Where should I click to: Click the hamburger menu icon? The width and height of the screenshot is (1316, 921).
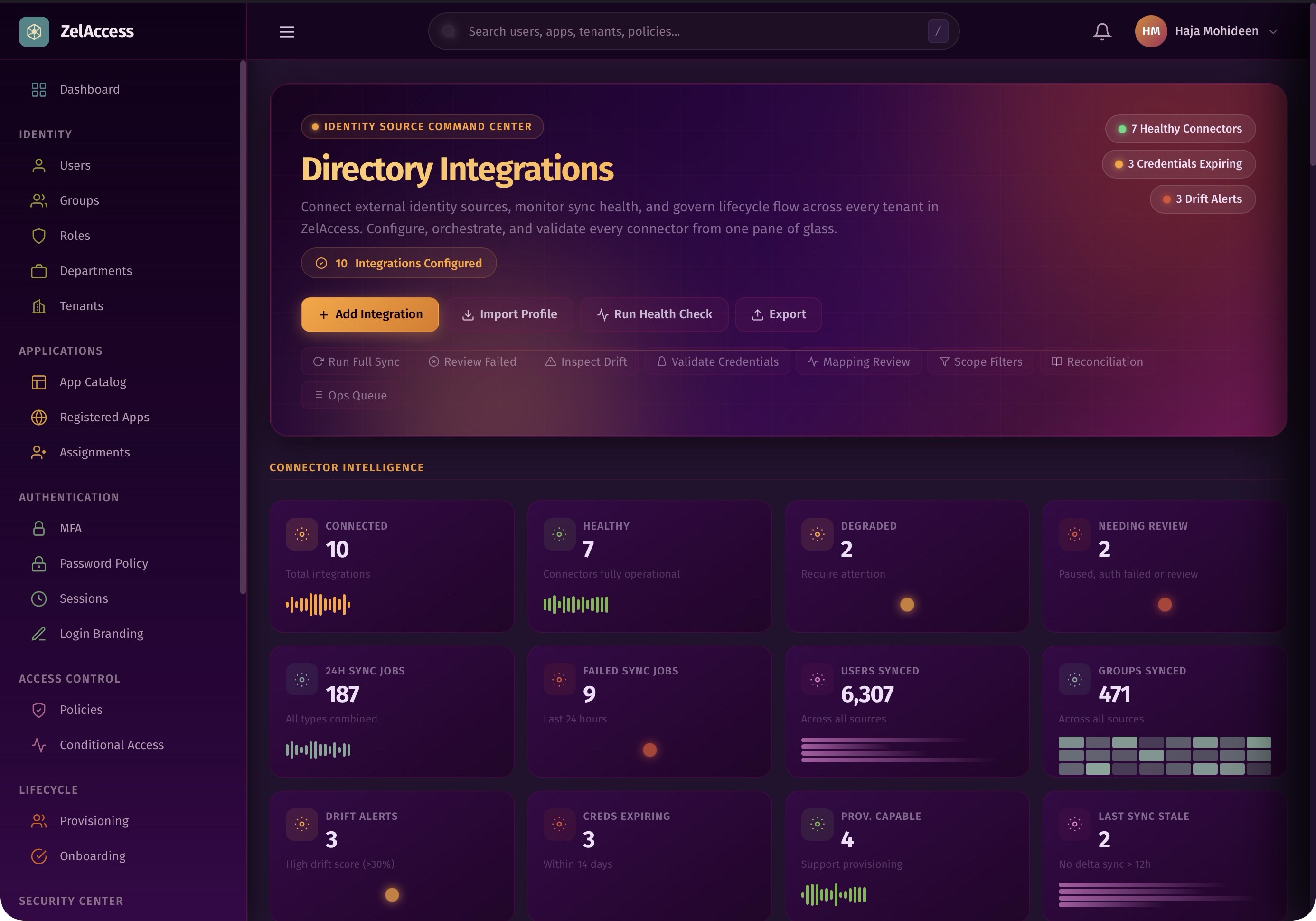[x=287, y=31]
